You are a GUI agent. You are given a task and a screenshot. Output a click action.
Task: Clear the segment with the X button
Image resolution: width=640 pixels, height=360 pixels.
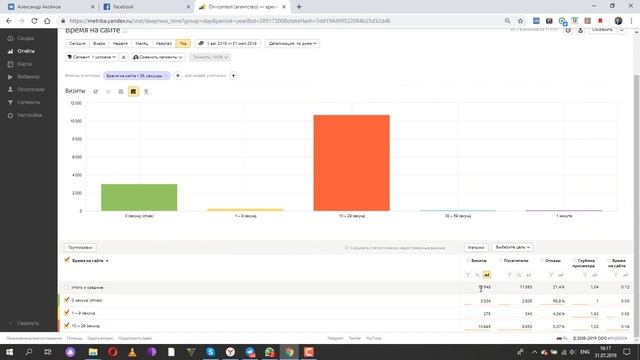[x=124, y=57]
